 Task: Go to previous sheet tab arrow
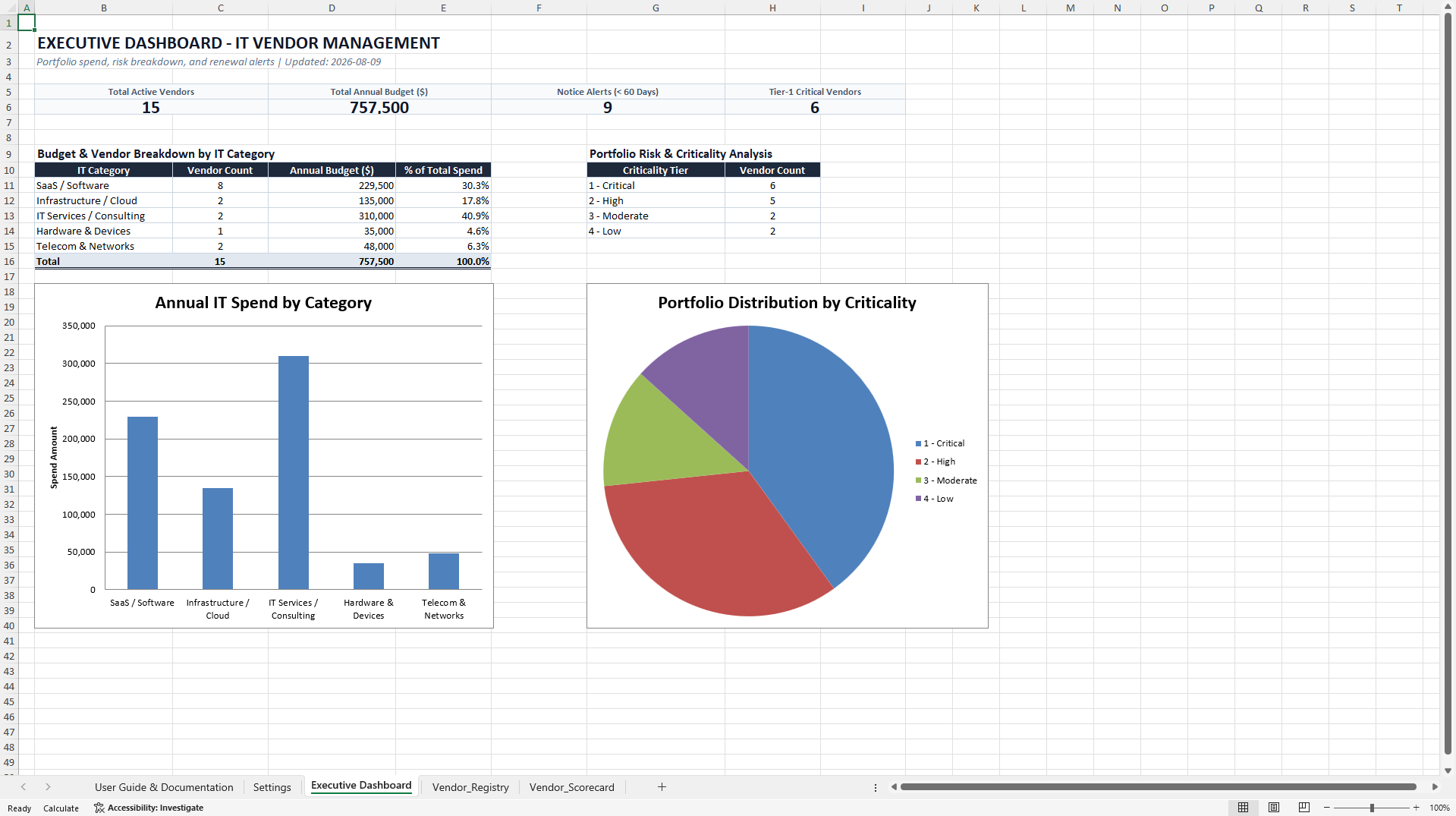(24, 787)
